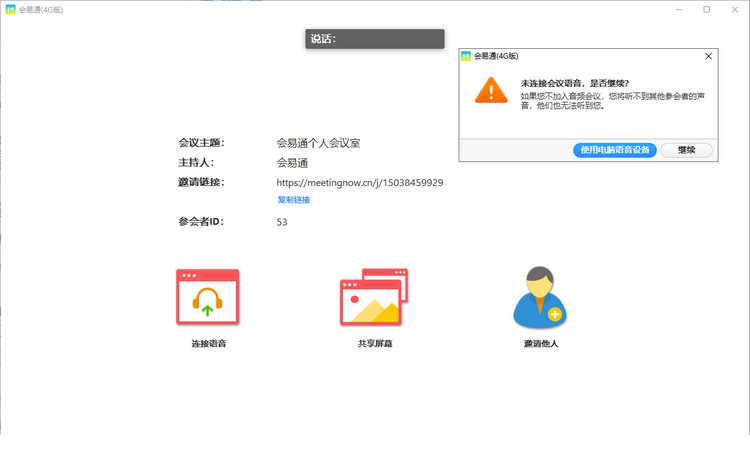Click the 会易通 logo in dialog title bar

(x=466, y=56)
